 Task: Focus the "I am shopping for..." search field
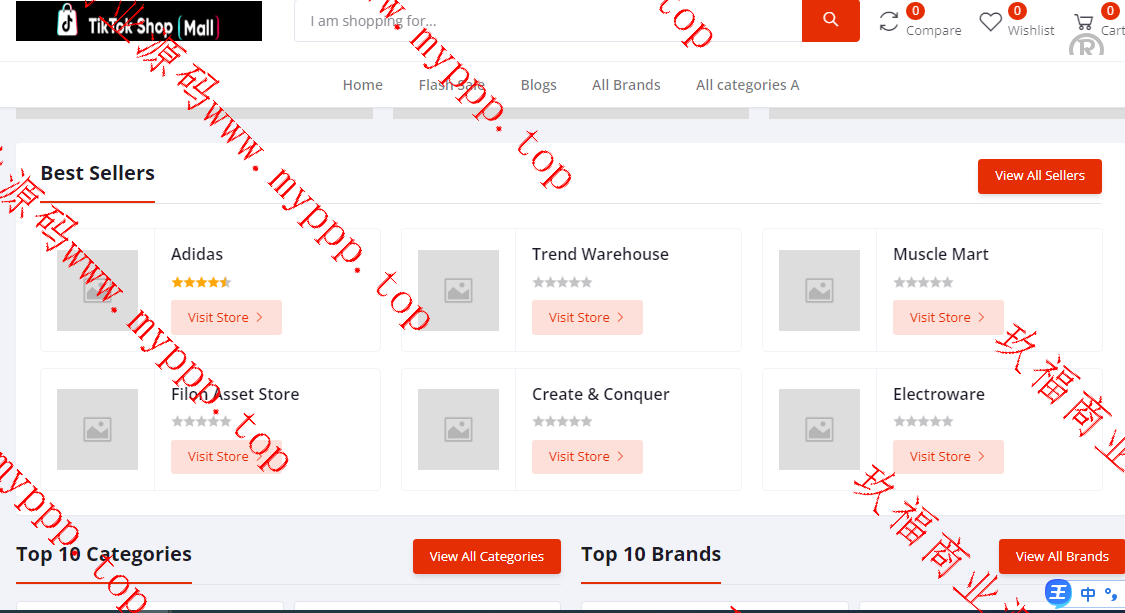pos(548,21)
